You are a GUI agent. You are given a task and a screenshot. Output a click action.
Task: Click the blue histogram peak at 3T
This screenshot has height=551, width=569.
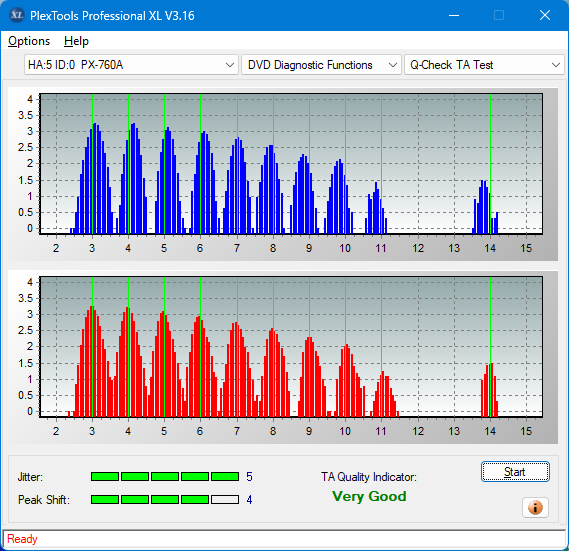click(x=95, y=179)
